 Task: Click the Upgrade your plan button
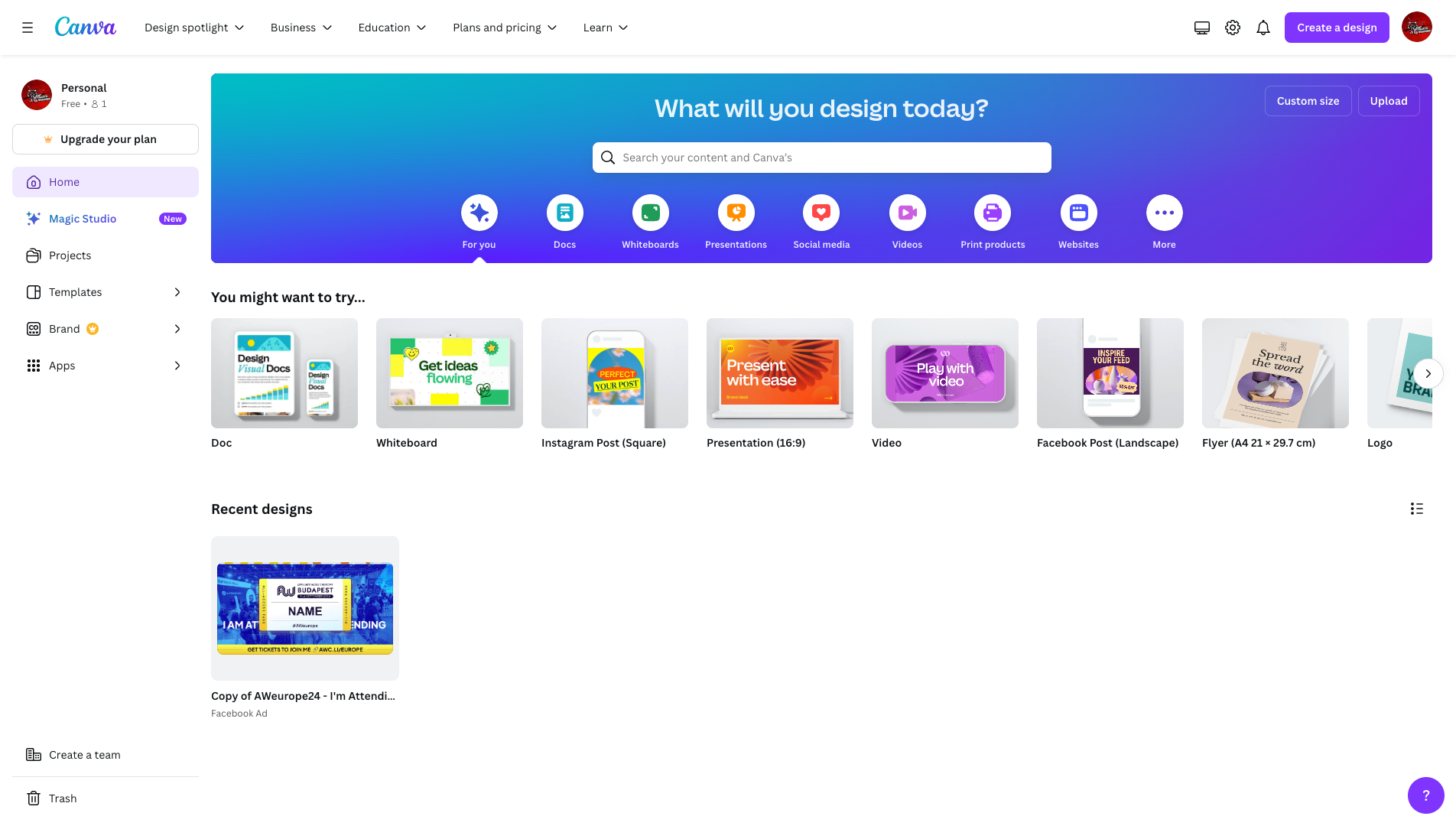106,139
